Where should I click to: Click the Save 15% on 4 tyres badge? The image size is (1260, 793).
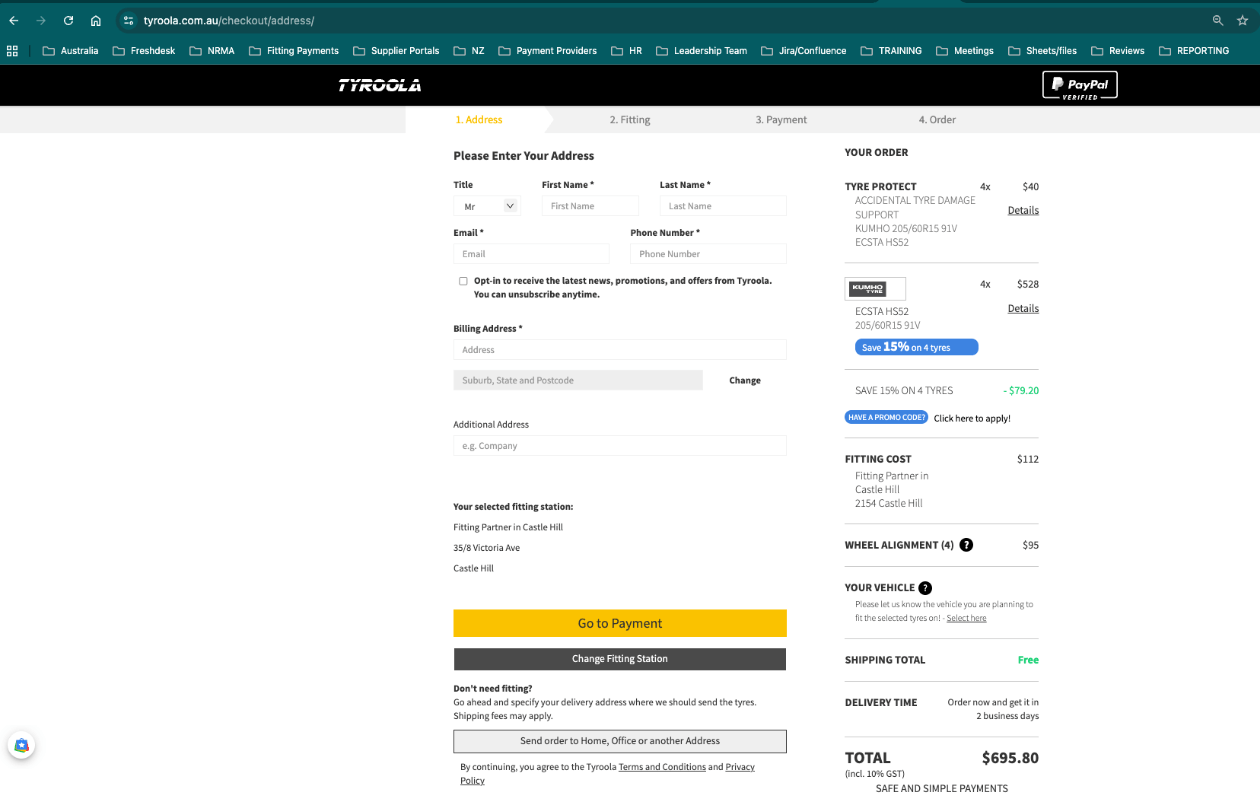pos(916,347)
